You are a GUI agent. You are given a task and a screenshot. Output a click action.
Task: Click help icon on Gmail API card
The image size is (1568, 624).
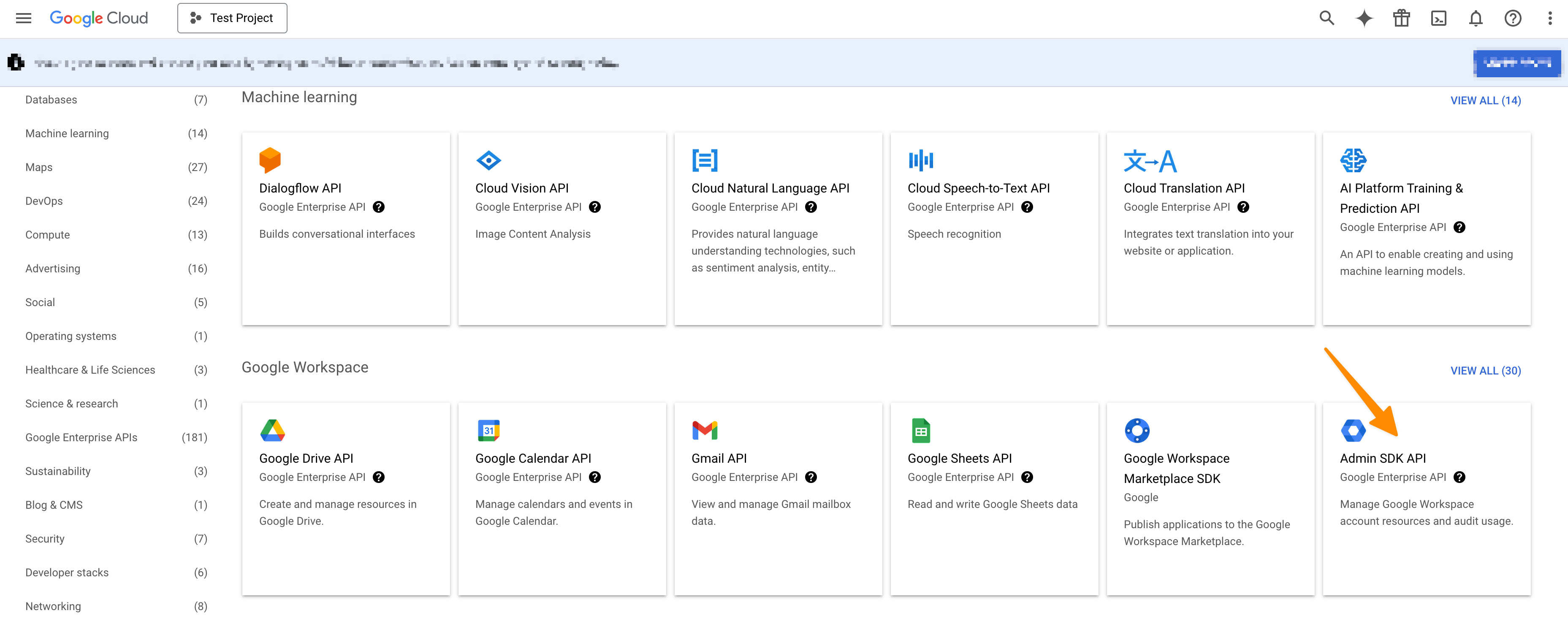811,477
